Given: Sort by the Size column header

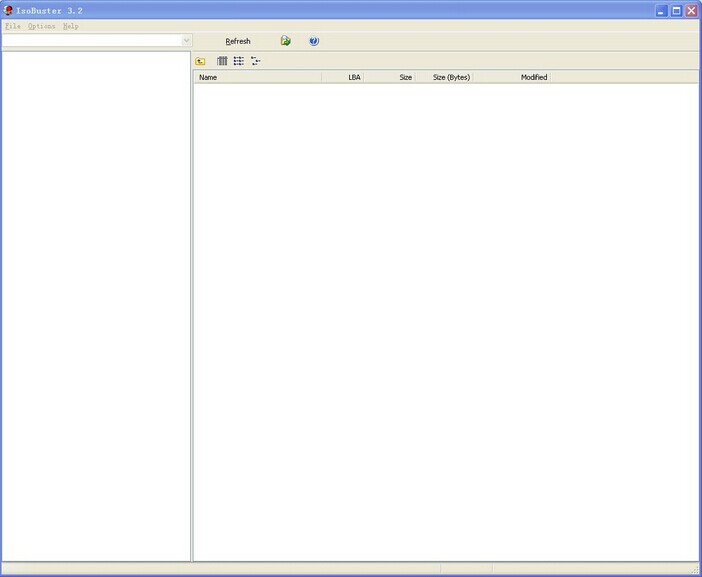Looking at the screenshot, I should click(405, 77).
